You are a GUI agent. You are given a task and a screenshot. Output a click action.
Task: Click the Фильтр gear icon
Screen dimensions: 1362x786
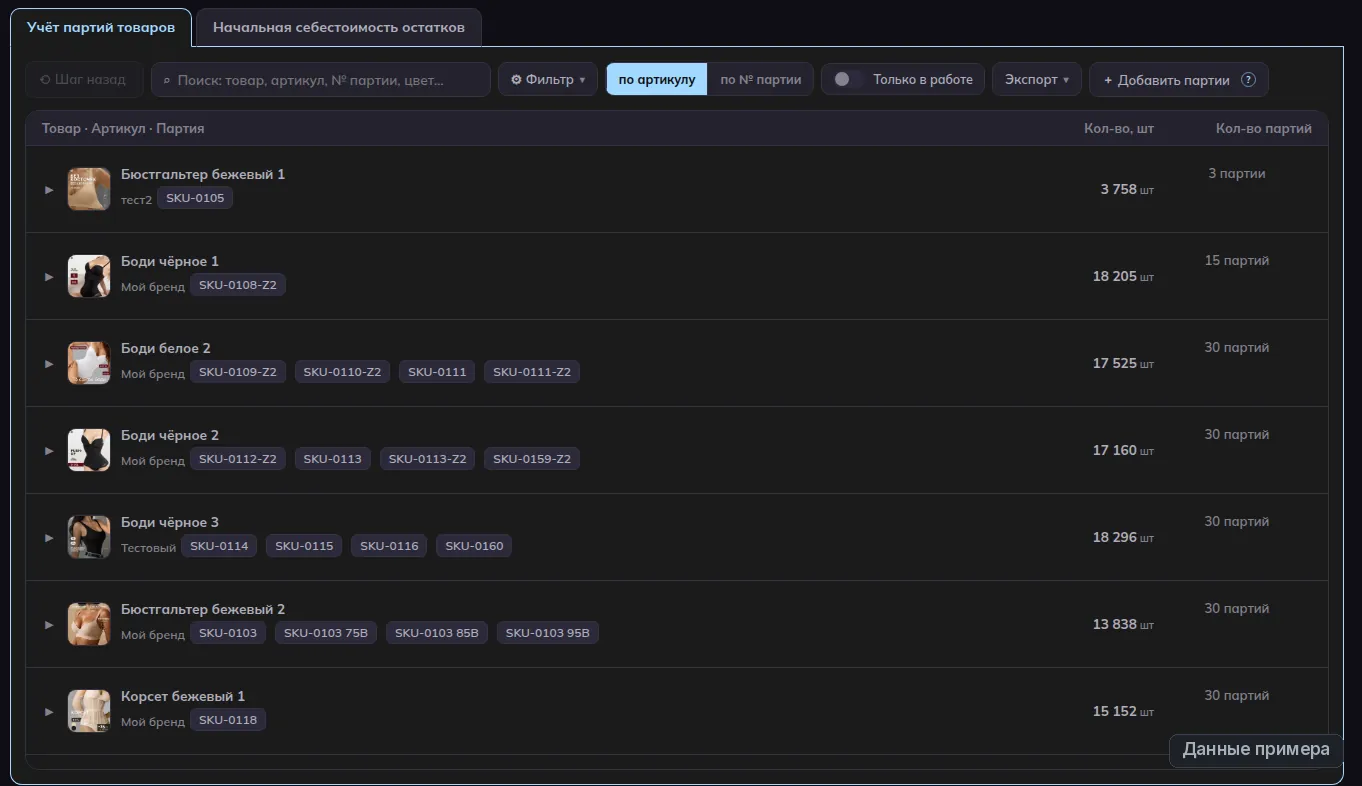516,80
